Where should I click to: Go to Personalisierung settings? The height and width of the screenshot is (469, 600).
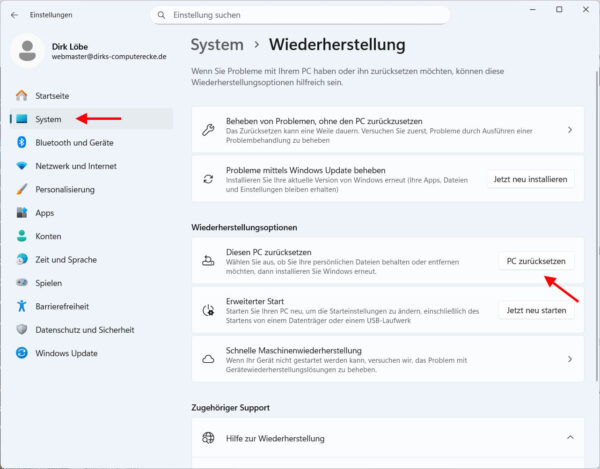tap(91, 189)
